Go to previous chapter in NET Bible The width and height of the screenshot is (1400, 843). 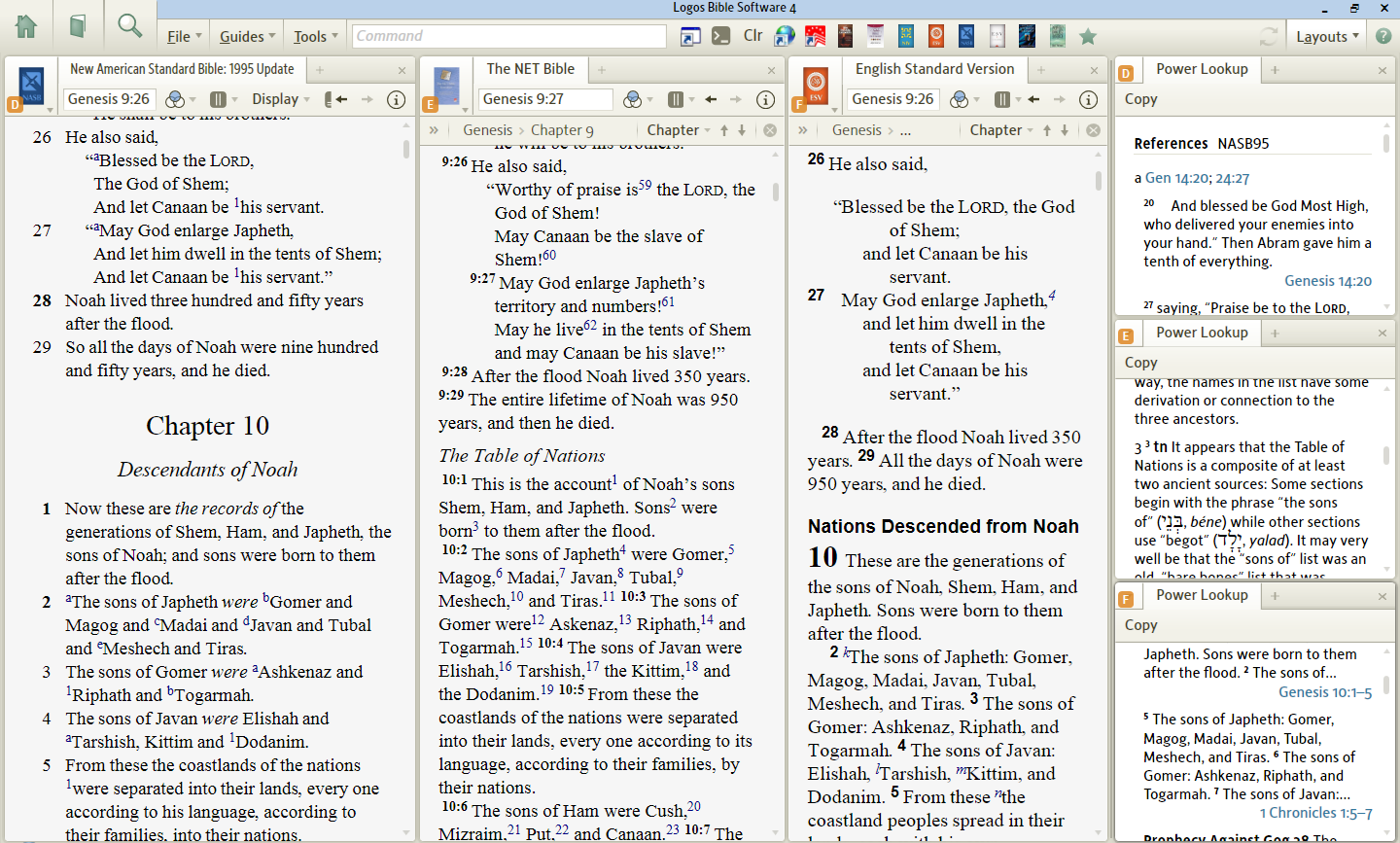pyautogui.click(x=724, y=130)
